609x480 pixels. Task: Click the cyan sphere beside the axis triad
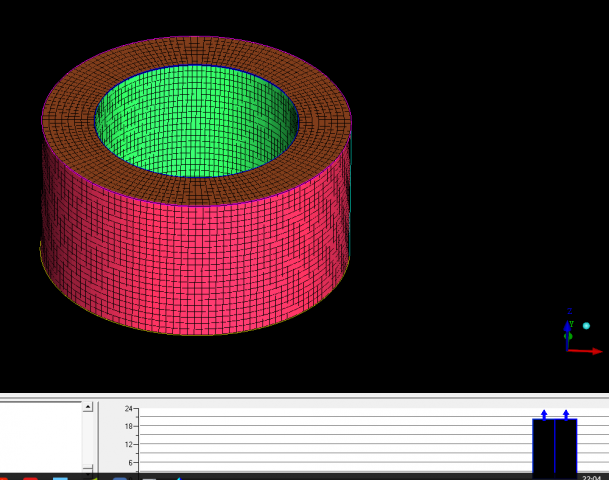[587, 326]
